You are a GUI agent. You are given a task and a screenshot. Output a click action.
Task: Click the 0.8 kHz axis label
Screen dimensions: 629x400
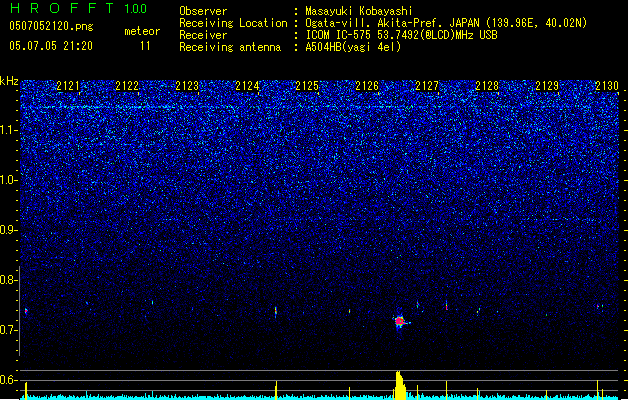click(8, 280)
